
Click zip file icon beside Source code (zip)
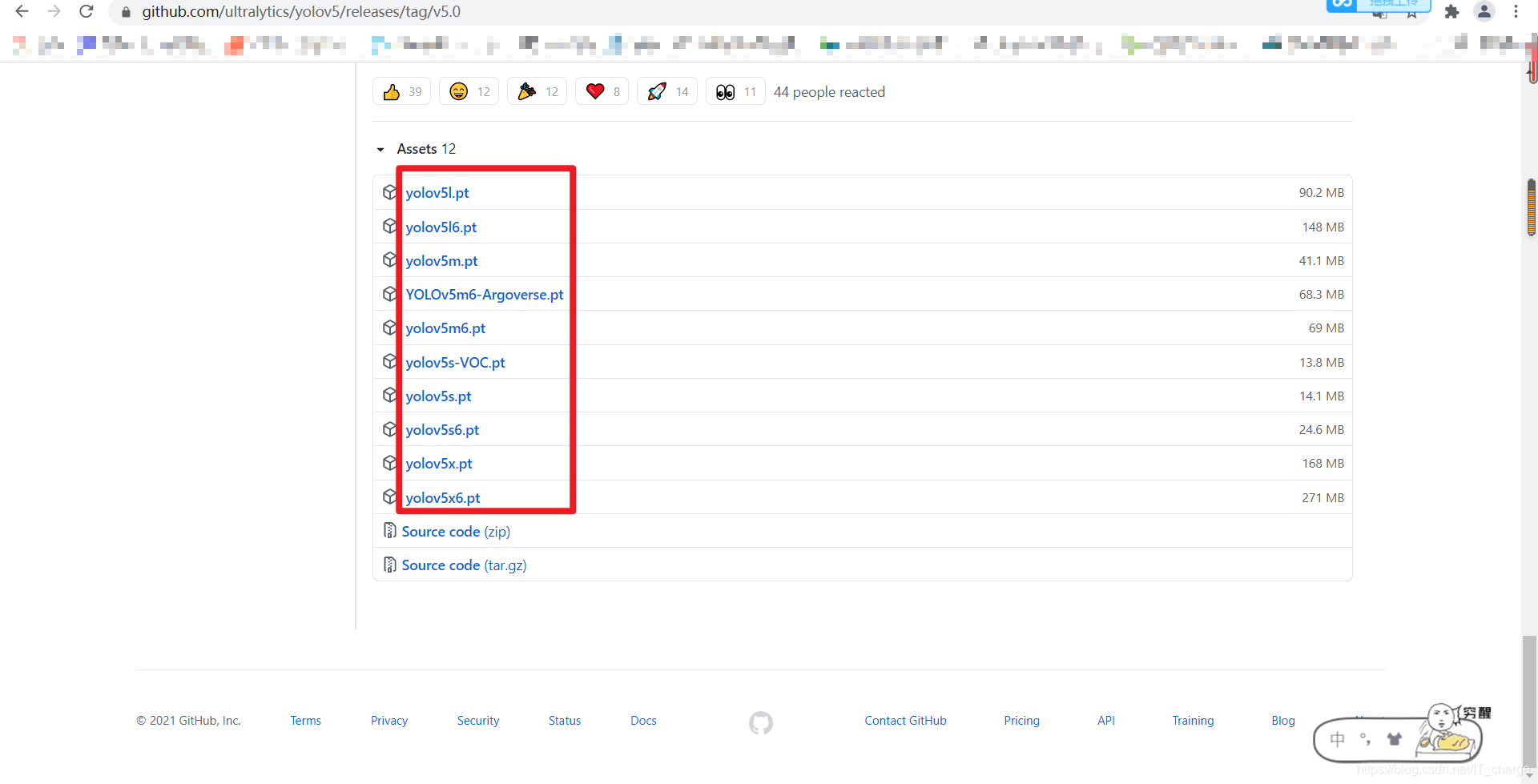point(390,530)
